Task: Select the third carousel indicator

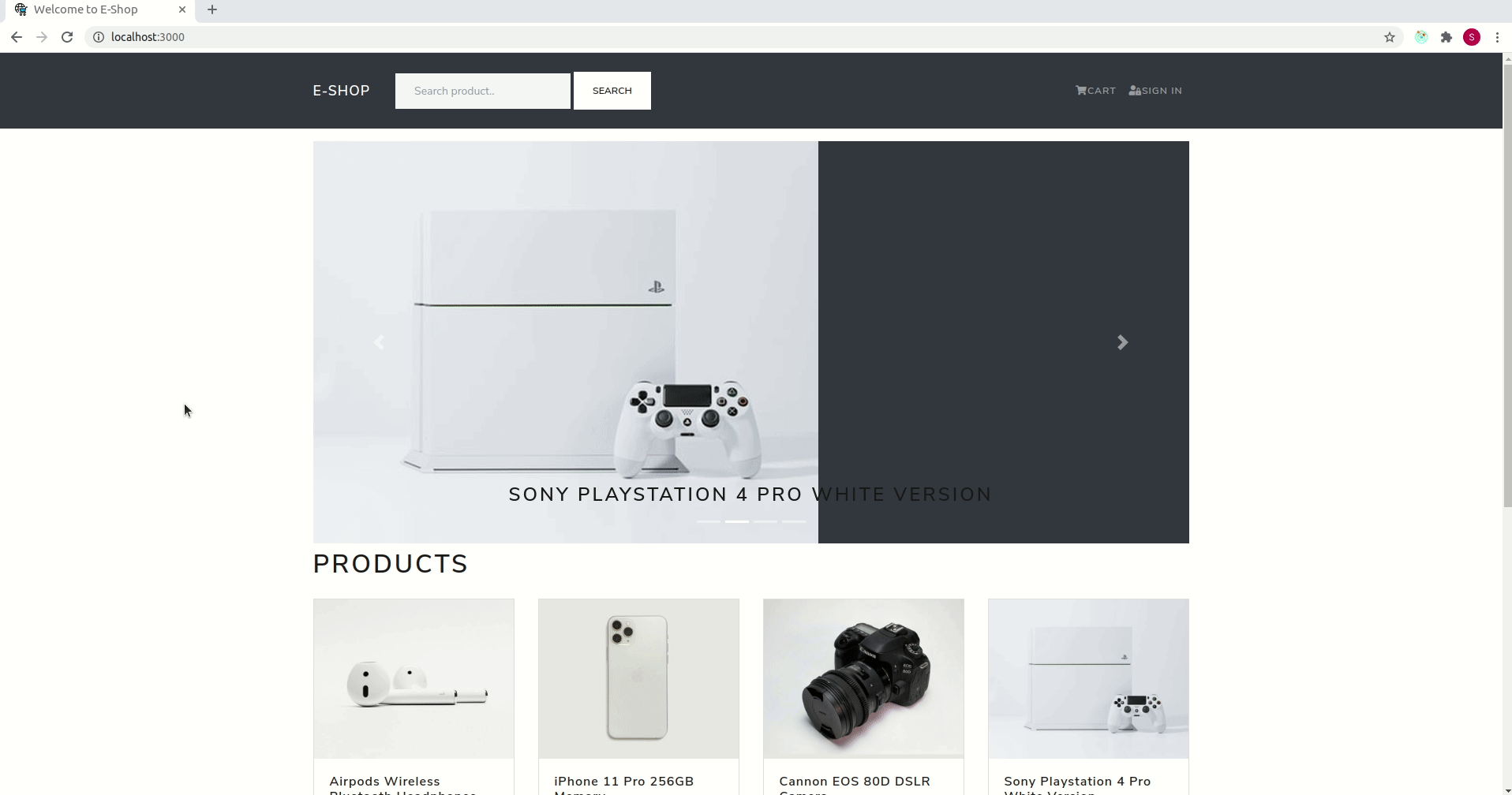Action: pyautogui.click(x=765, y=521)
